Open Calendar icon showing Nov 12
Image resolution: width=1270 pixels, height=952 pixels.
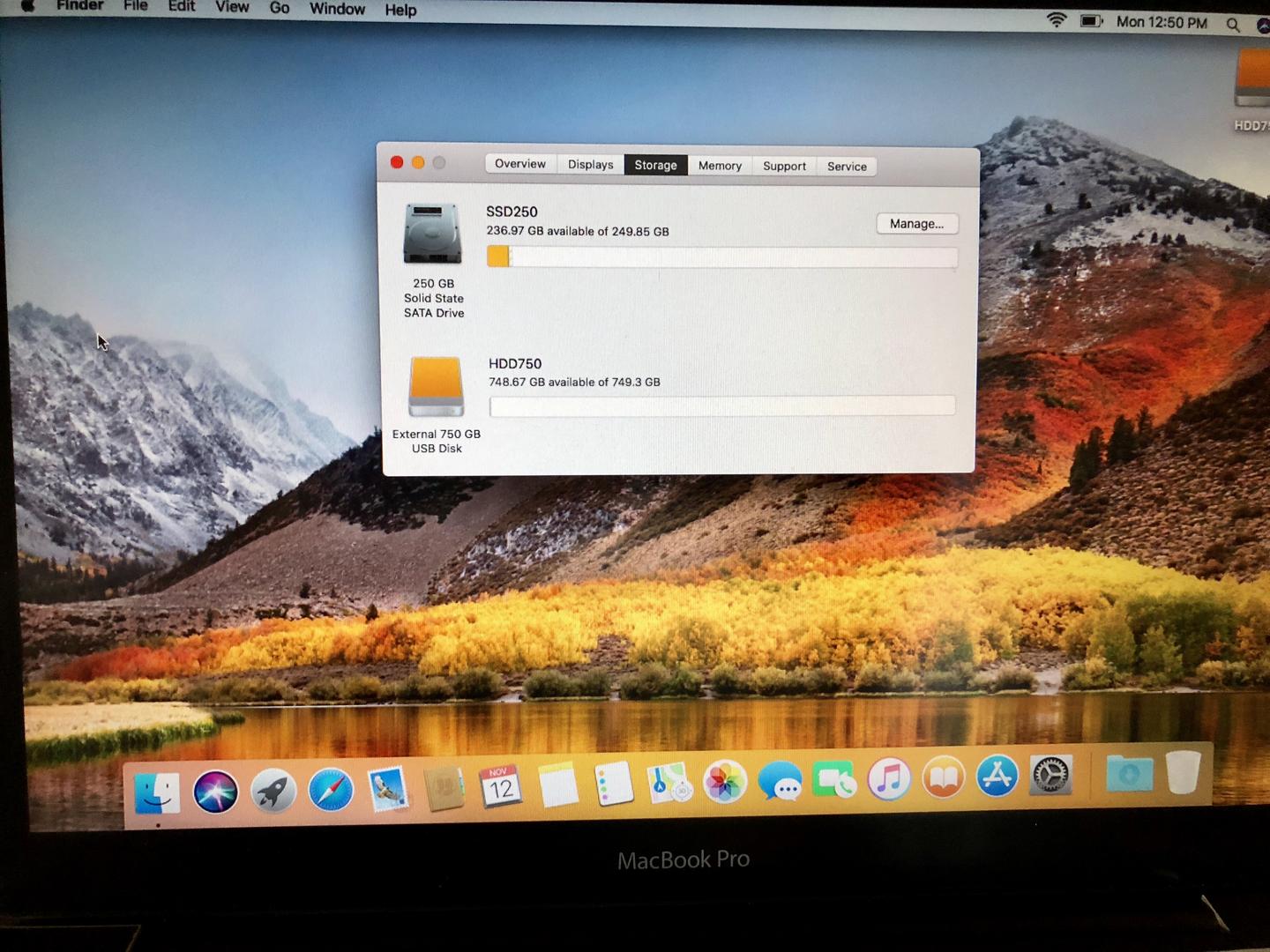(x=501, y=786)
